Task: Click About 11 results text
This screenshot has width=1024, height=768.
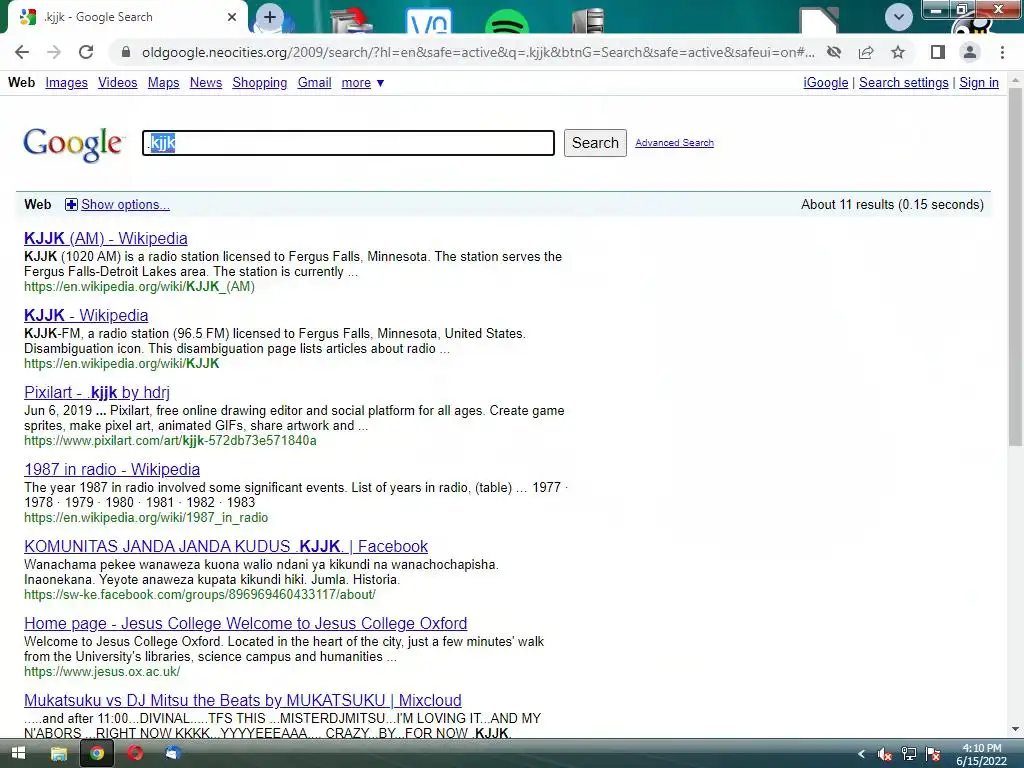Action: tap(892, 205)
